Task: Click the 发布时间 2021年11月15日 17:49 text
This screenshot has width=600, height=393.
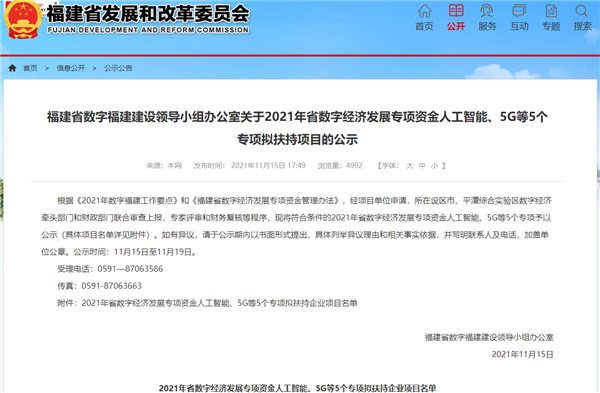Action: click(x=249, y=166)
